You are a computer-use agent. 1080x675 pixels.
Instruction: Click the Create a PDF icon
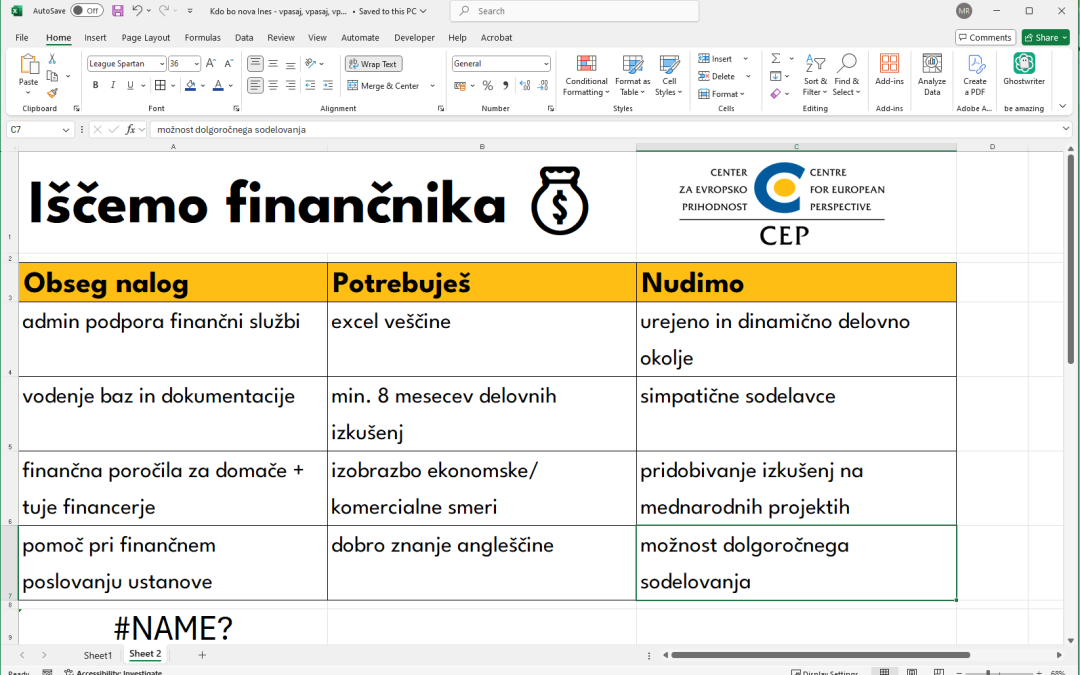tap(974, 75)
